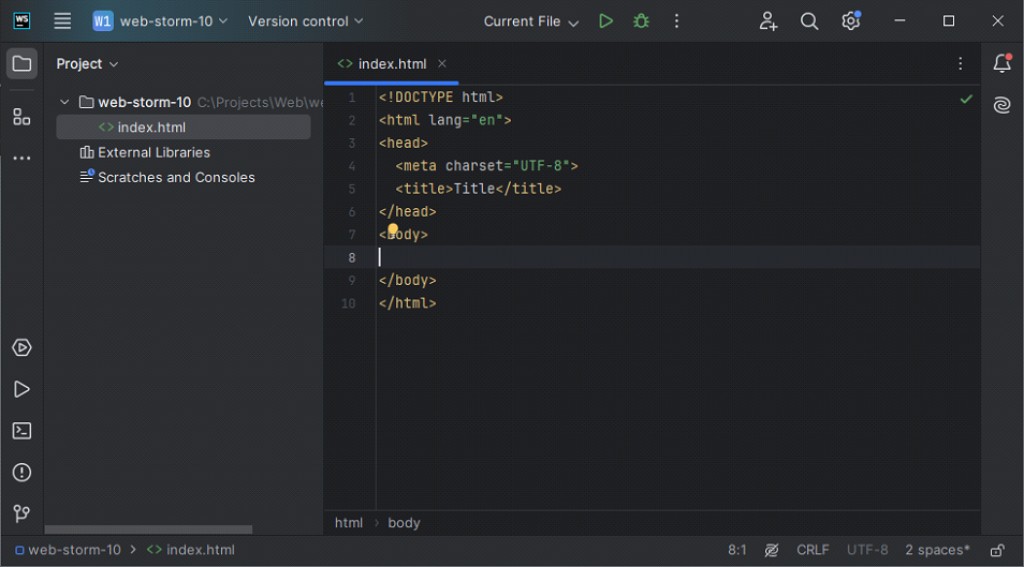Open the Services tool window icon
The height and width of the screenshot is (567, 1024).
point(22,348)
